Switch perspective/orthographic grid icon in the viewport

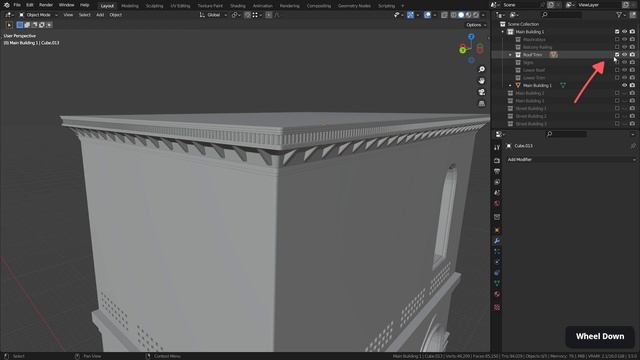482,104
